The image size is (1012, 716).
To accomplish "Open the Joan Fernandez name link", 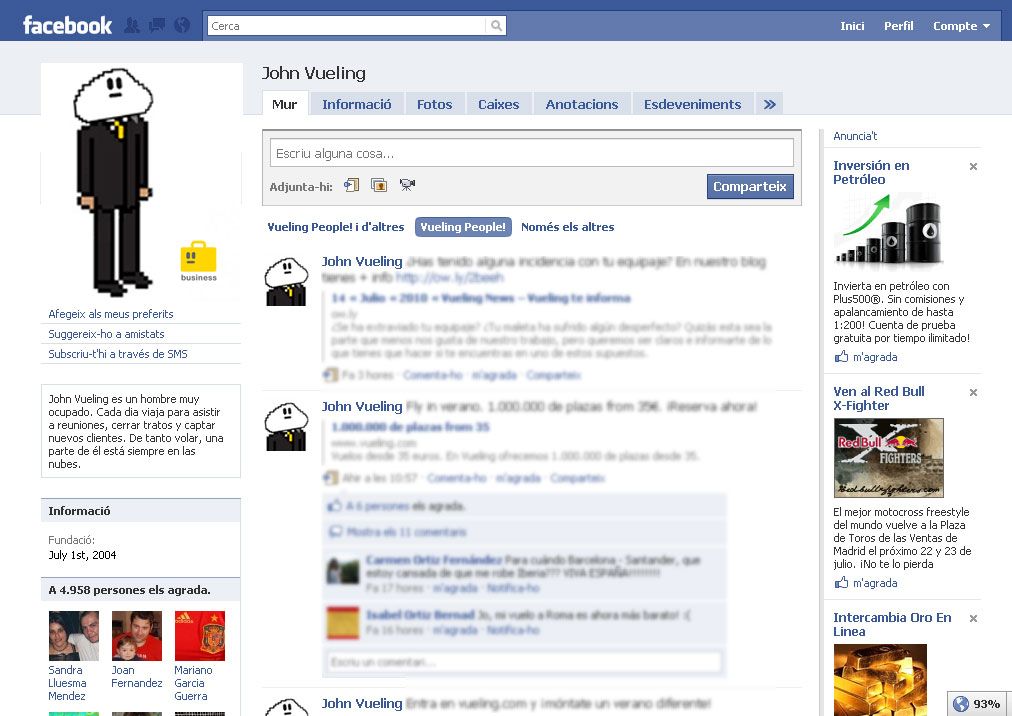I will (x=137, y=677).
